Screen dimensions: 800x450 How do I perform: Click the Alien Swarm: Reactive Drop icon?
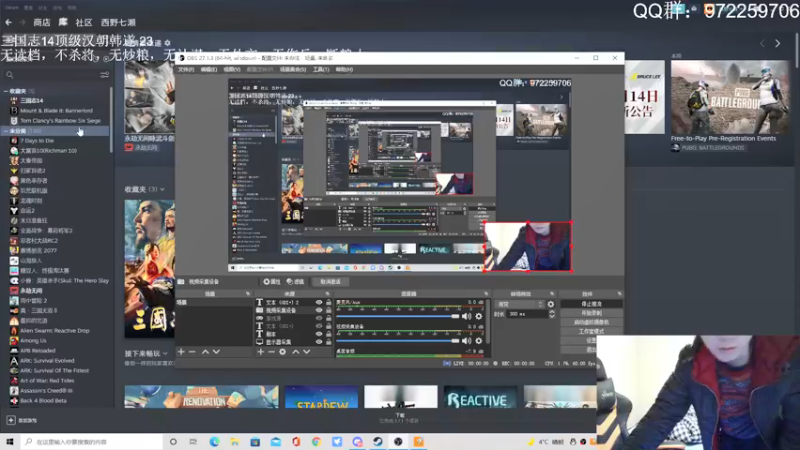[14, 331]
